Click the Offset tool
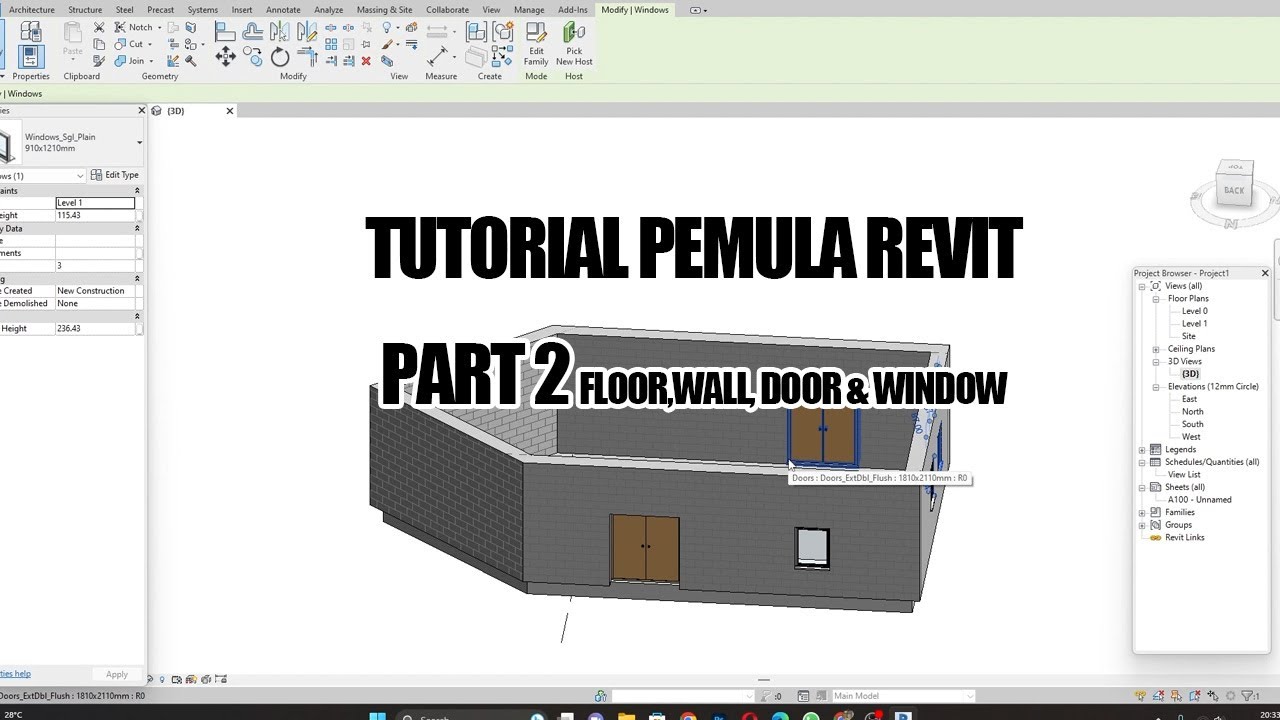The height and width of the screenshot is (720, 1280). (x=252, y=32)
